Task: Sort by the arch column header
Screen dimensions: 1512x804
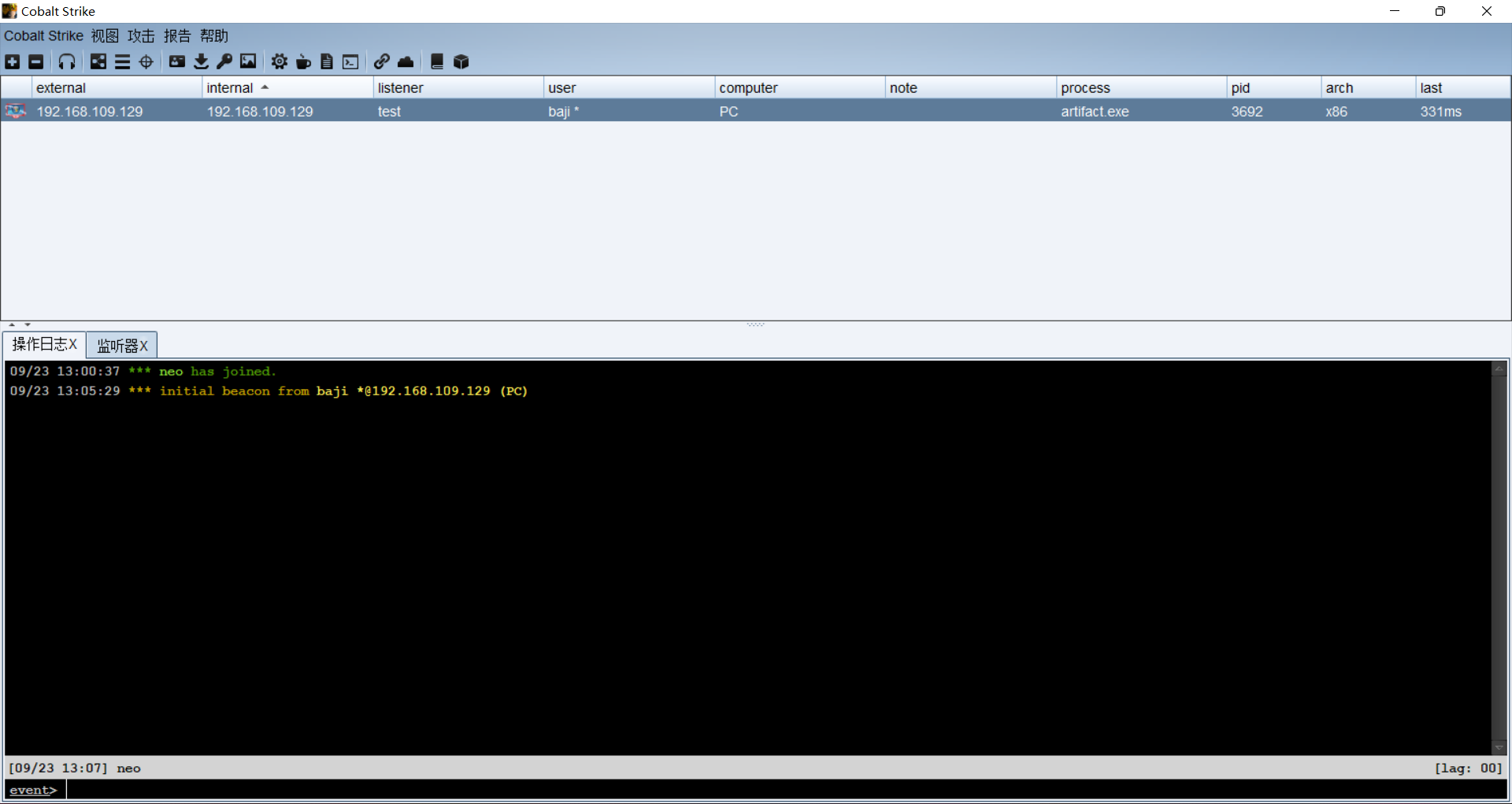Action: tap(1369, 87)
